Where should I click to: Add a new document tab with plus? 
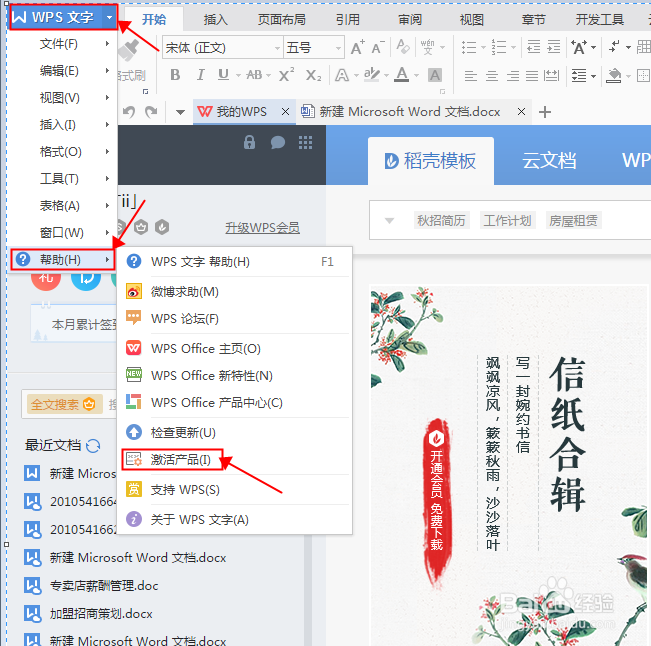coord(545,112)
